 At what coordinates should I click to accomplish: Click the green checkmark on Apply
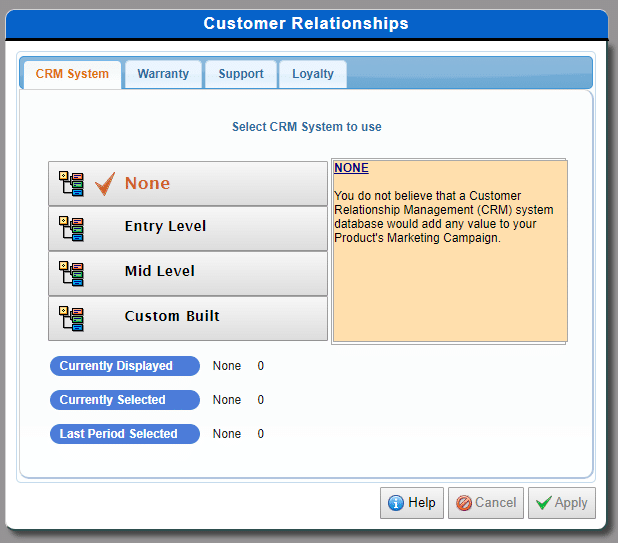tap(542, 503)
